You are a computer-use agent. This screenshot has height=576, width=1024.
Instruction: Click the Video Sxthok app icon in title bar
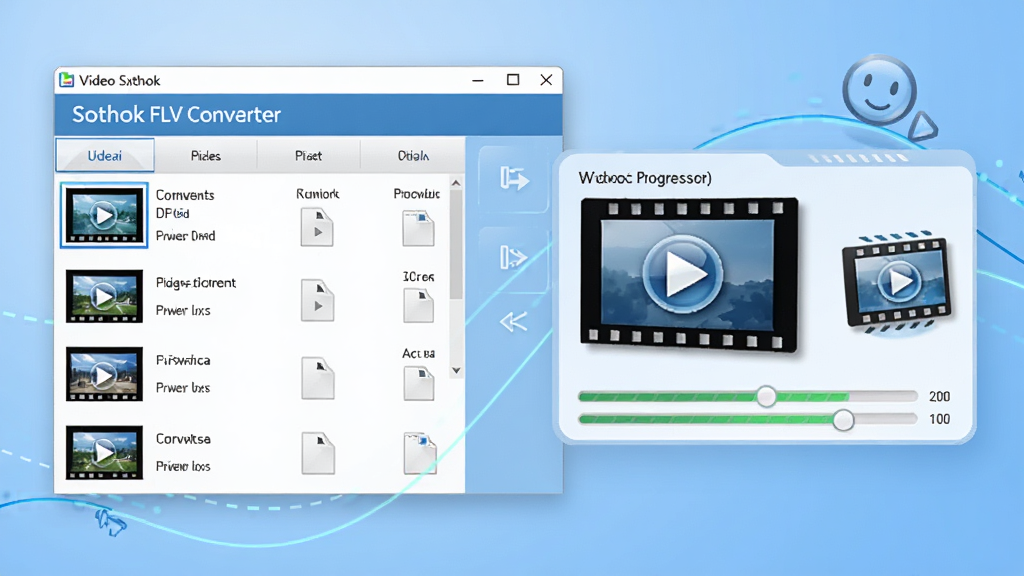point(66,80)
